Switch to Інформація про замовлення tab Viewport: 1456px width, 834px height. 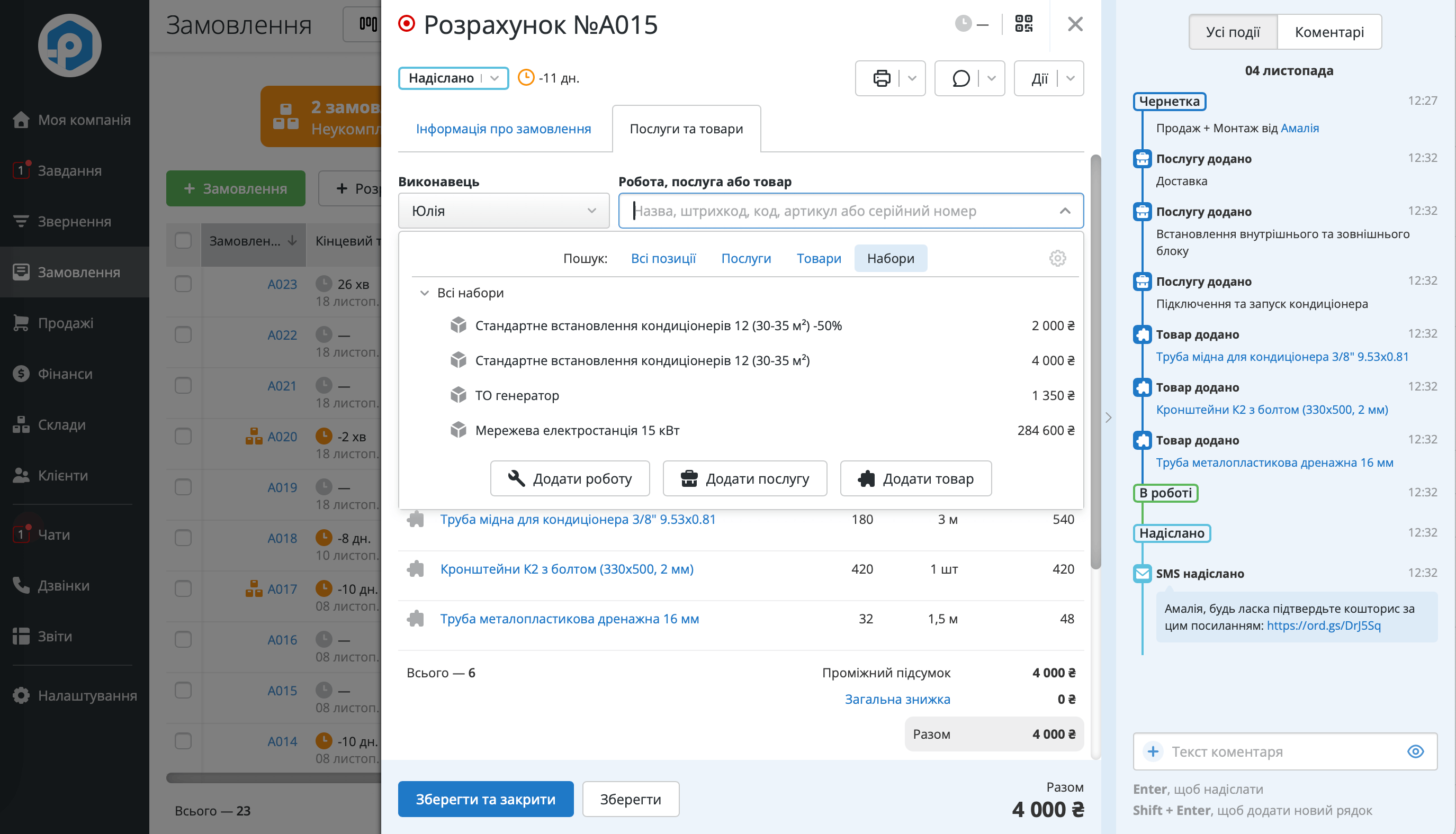click(x=503, y=129)
